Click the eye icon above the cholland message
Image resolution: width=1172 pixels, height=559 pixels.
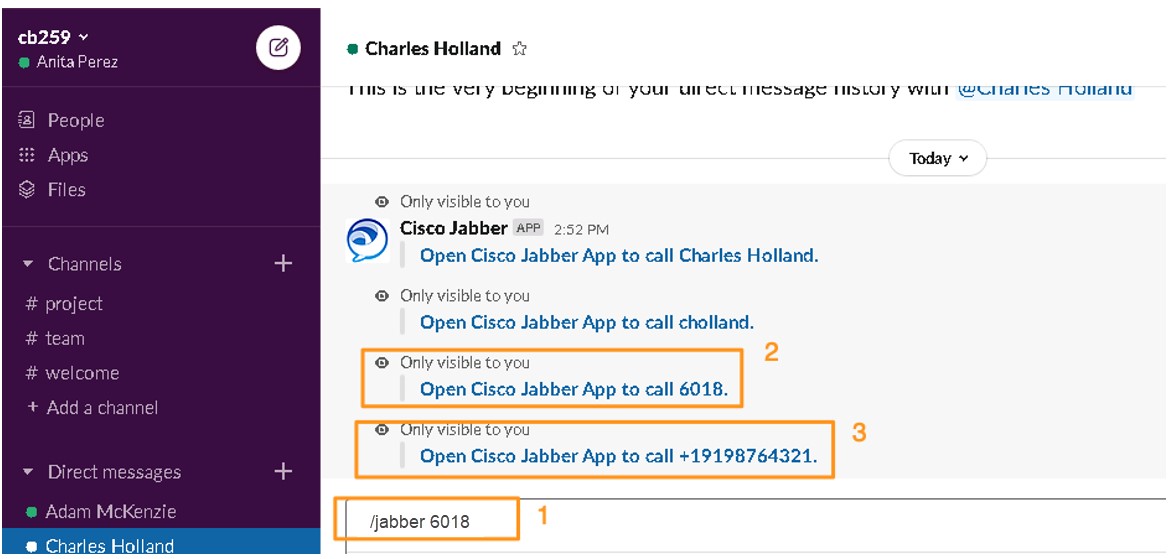coord(382,296)
